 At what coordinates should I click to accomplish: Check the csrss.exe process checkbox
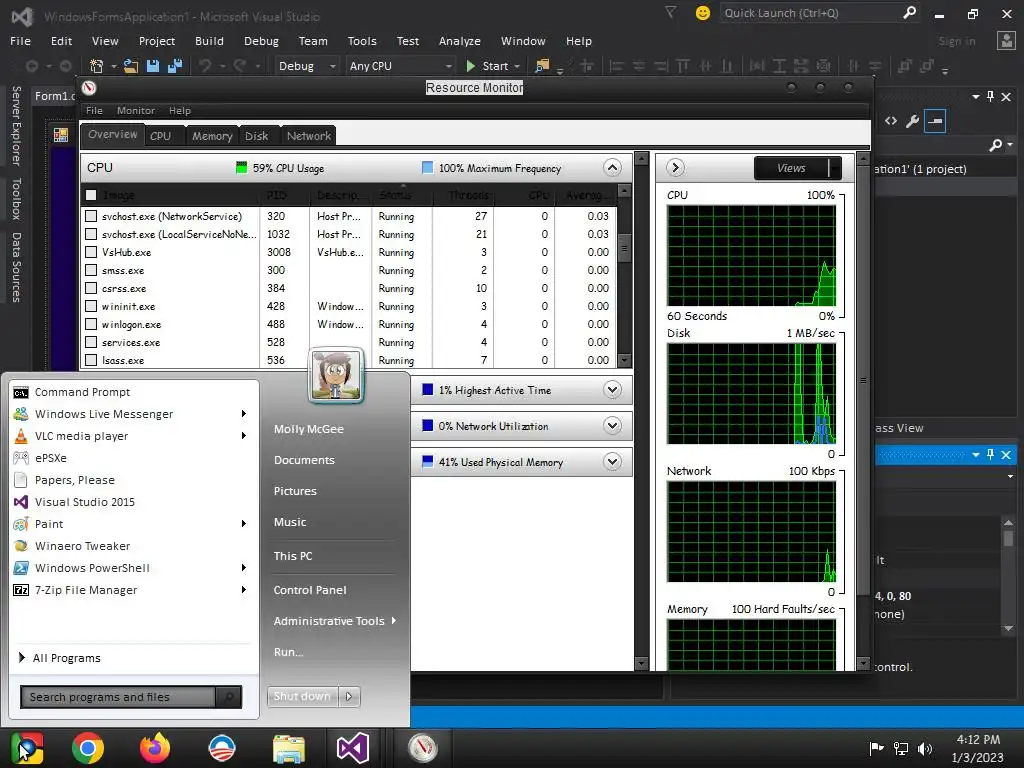click(x=91, y=288)
